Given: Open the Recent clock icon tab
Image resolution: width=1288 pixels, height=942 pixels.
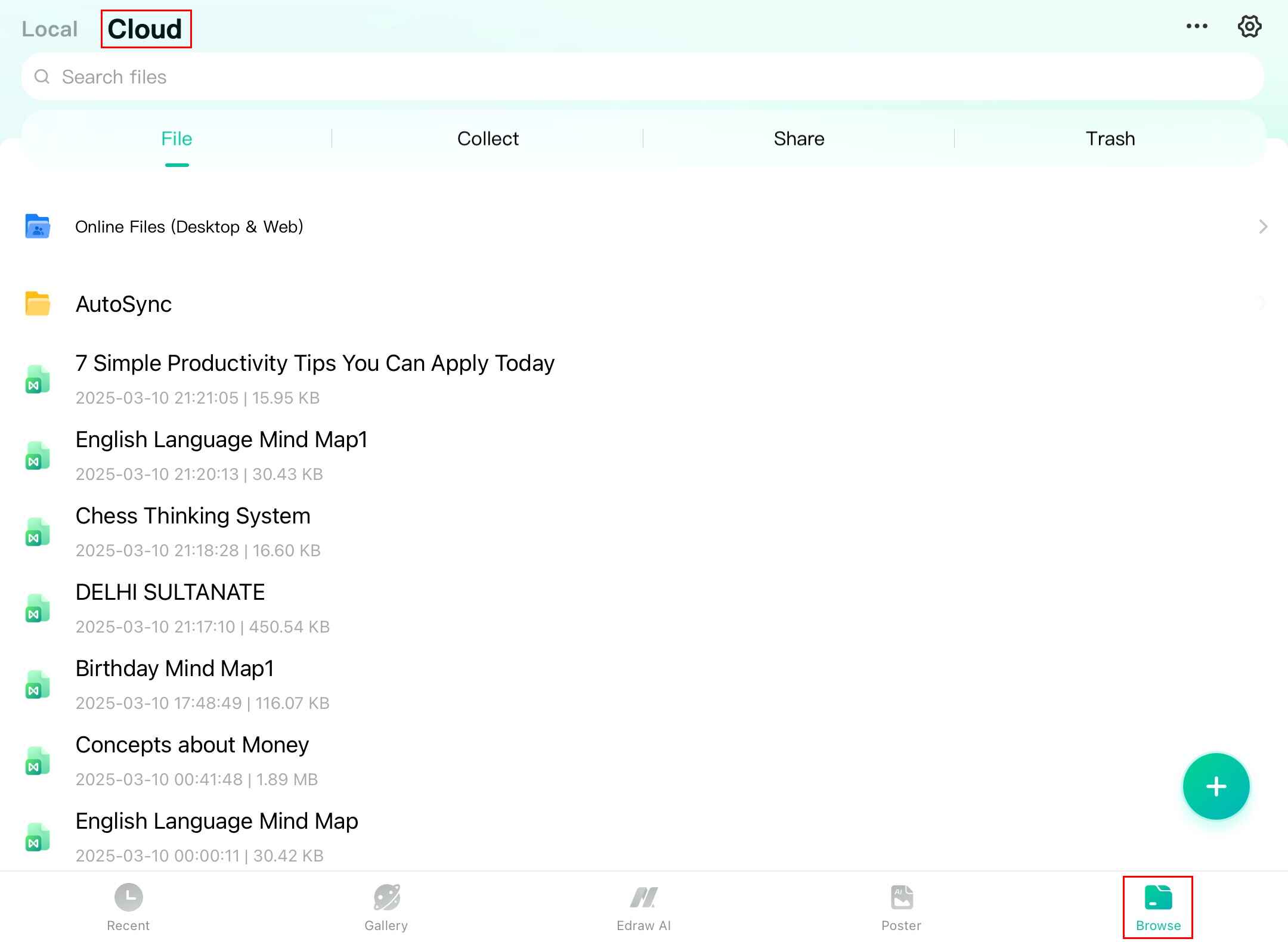Looking at the screenshot, I should [128, 897].
